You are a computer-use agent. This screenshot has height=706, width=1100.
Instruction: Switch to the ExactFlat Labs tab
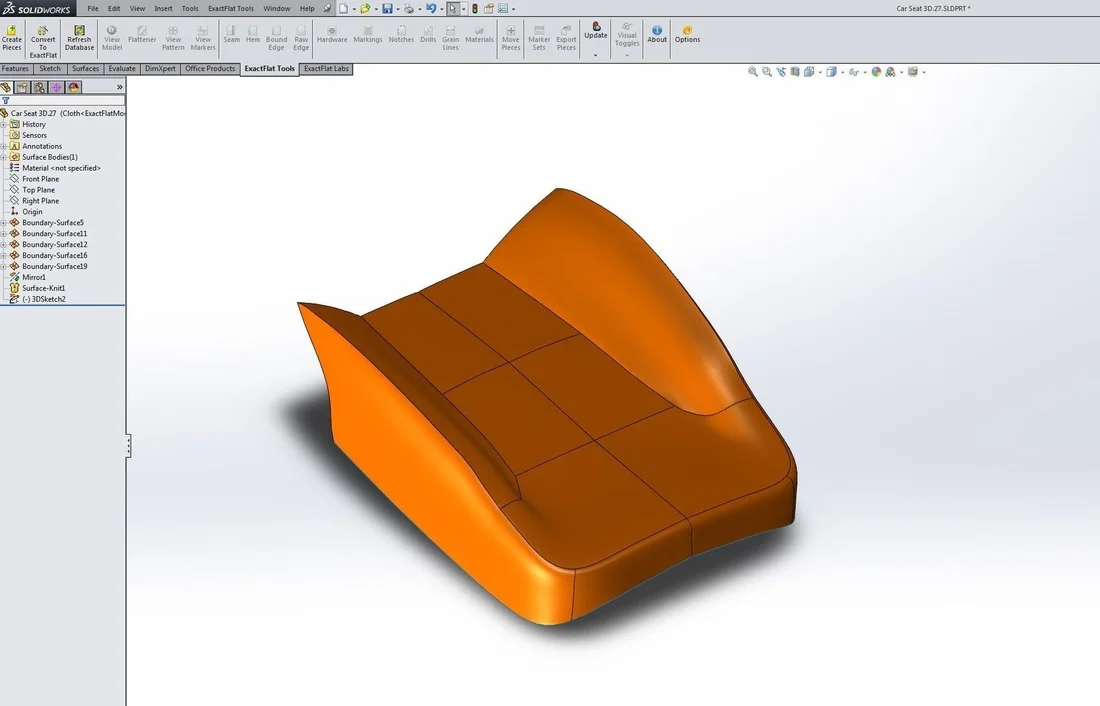coord(325,68)
